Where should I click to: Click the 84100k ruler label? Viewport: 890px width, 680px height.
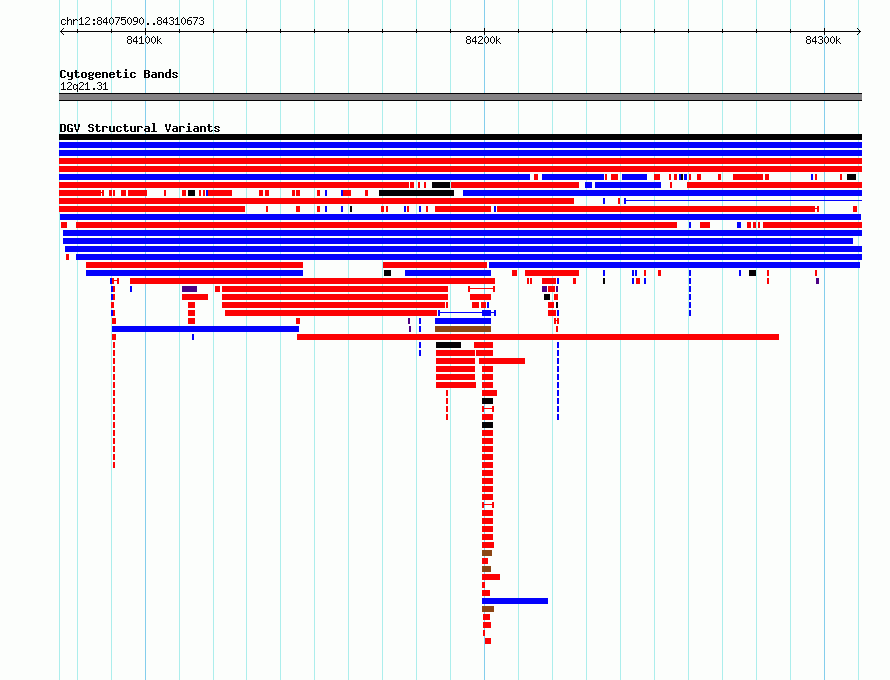tap(144, 40)
